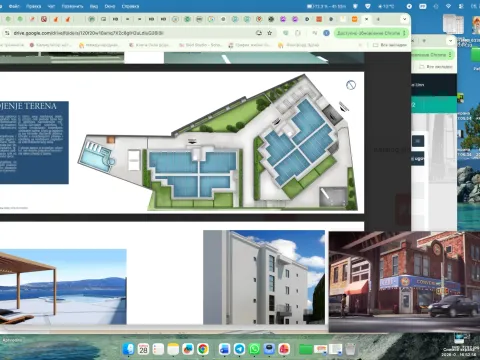Click the teal banner in background Chrome window

(434, 104)
